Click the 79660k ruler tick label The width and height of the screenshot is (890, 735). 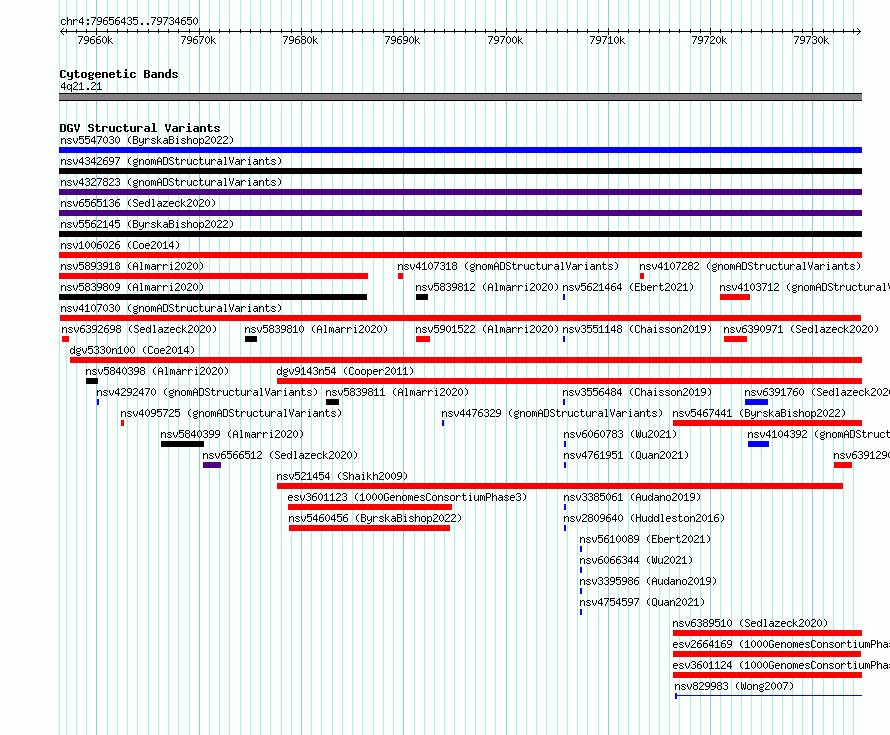pos(95,40)
